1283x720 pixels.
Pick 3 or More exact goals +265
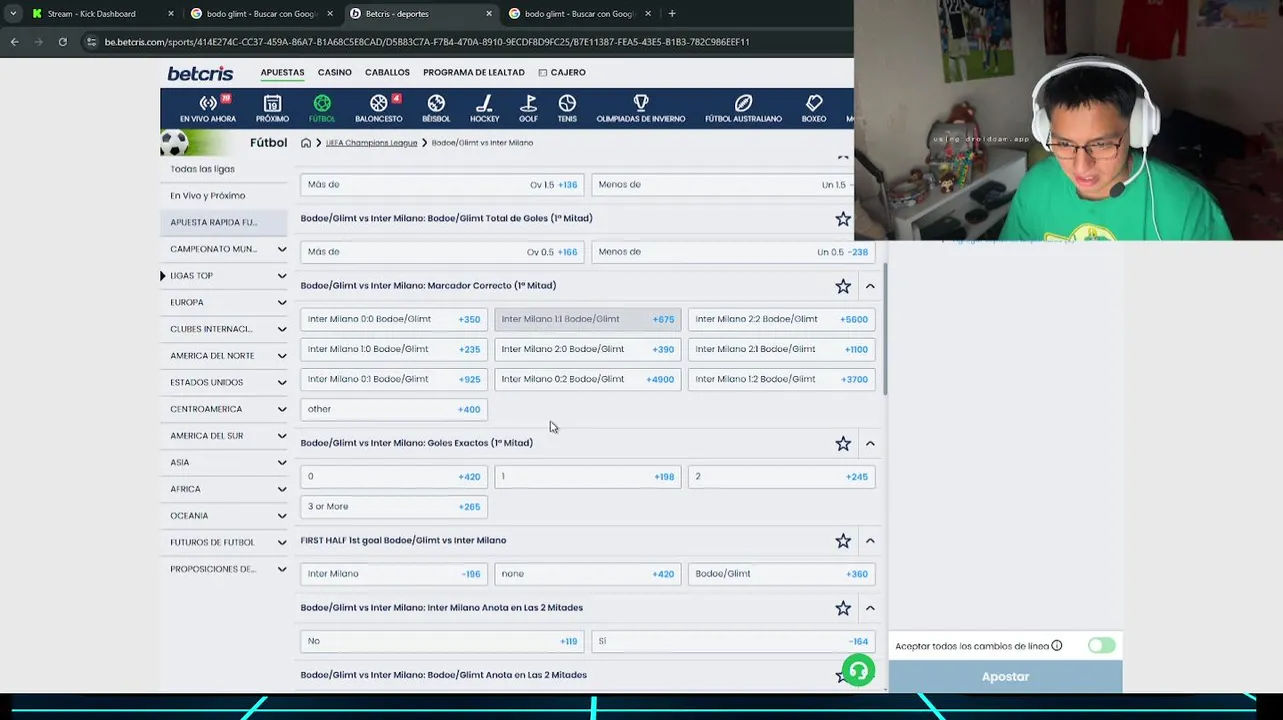pos(394,506)
